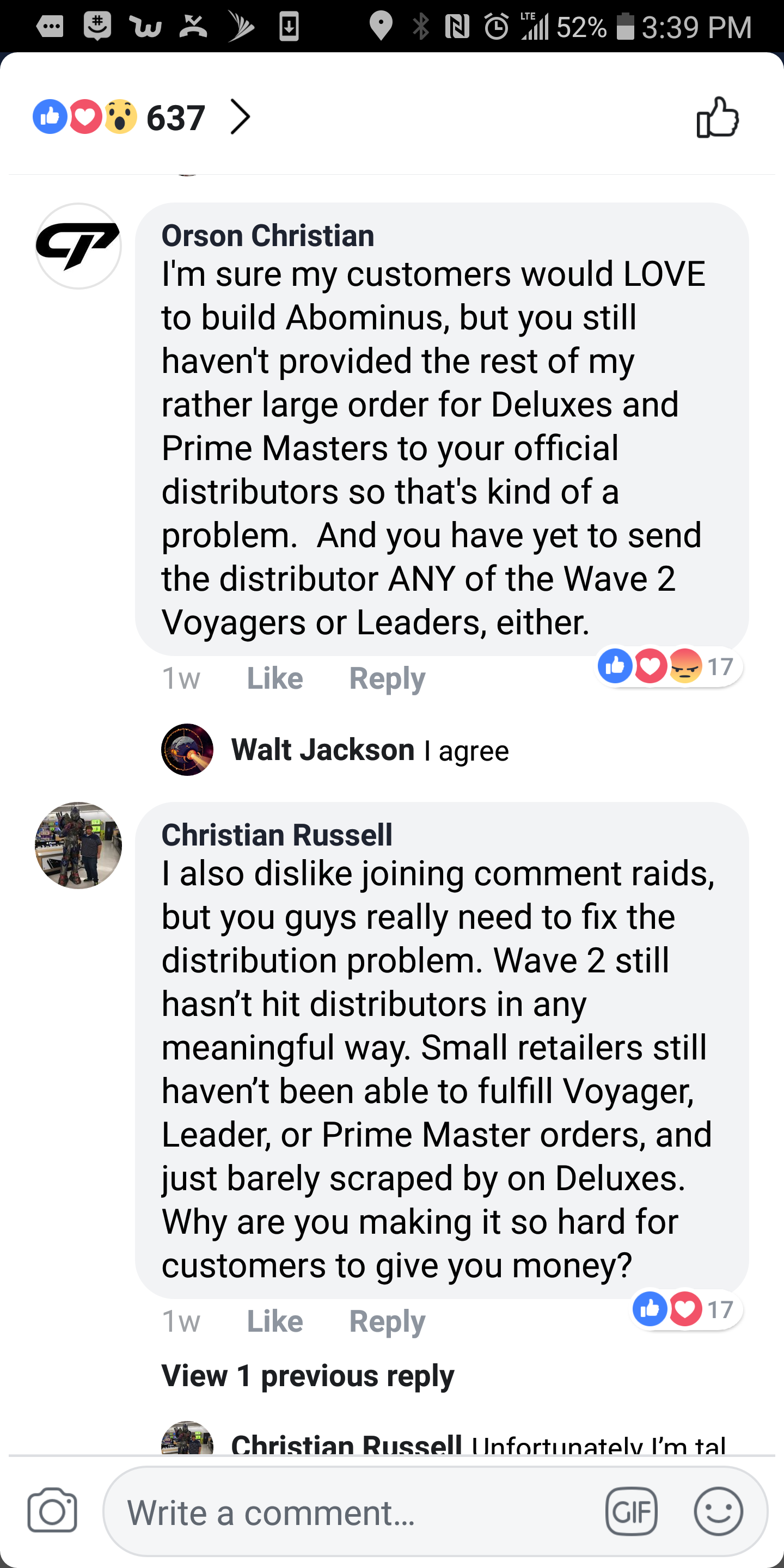Expand the reactions list chevron arrow
Image resolution: width=784 pixels, height=1568 pixels.
click(x=241, y=117)
